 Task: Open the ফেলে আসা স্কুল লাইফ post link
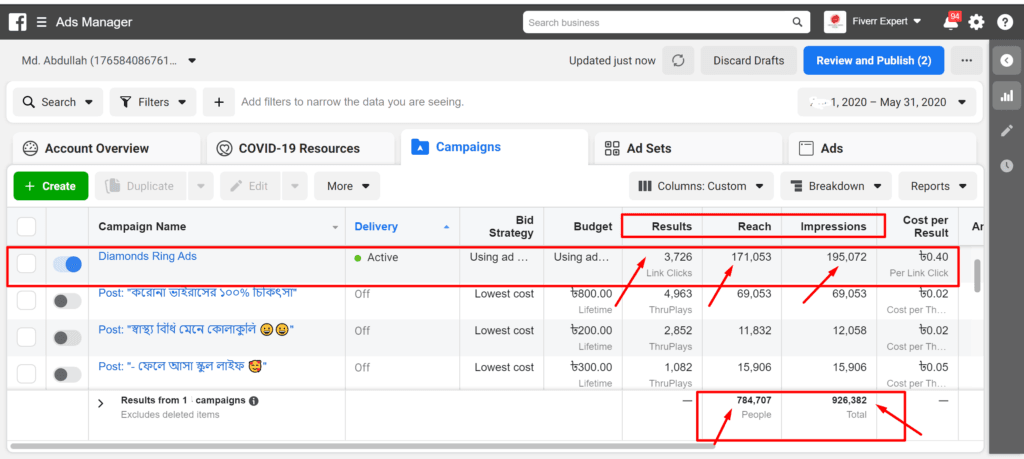[183, 366]
